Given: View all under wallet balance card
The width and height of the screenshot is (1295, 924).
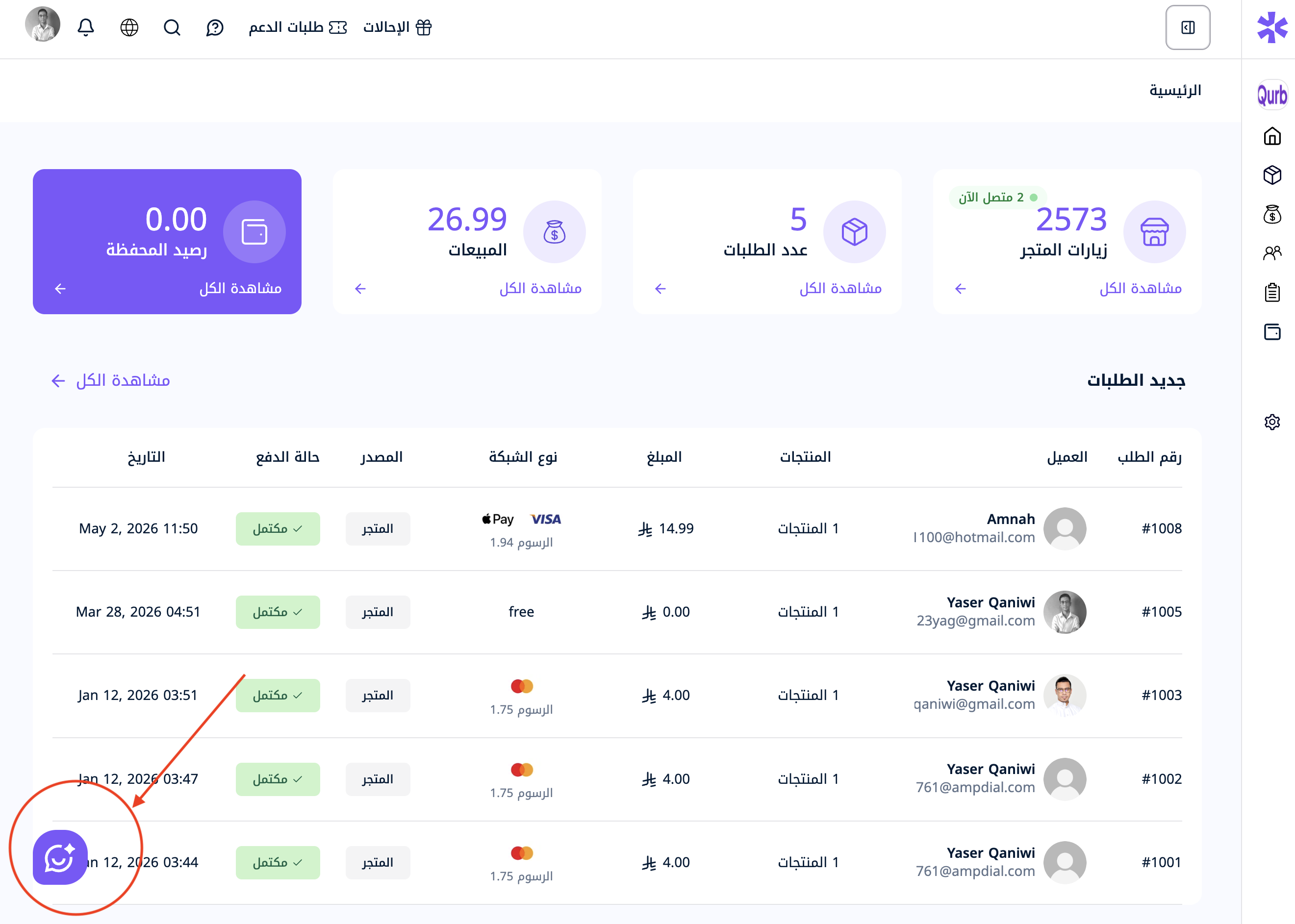Looking at the screenshot, I should point(240,288).
